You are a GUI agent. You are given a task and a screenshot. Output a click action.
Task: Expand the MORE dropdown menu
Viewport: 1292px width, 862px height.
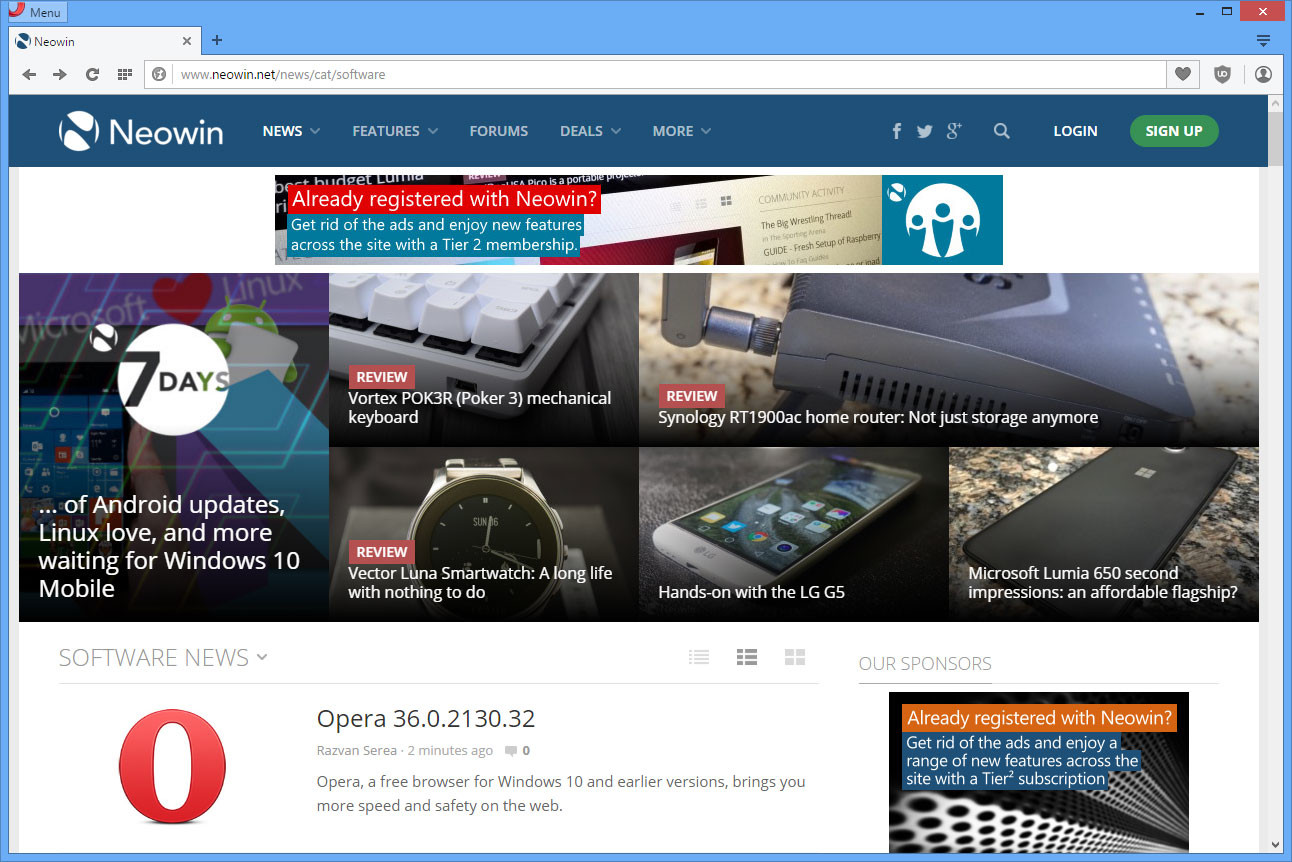click(x=682, y=131)
